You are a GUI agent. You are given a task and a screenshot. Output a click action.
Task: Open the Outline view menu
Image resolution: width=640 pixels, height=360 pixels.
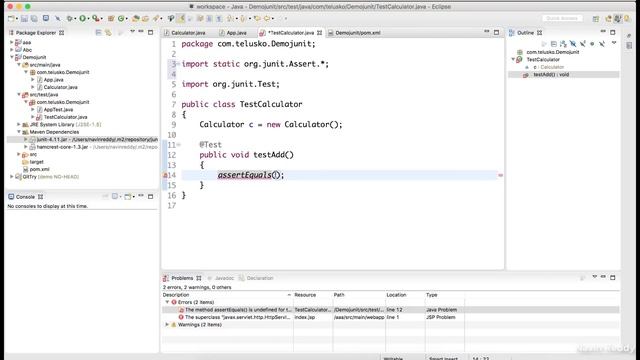pyautogui.click(x=614, y=43)
